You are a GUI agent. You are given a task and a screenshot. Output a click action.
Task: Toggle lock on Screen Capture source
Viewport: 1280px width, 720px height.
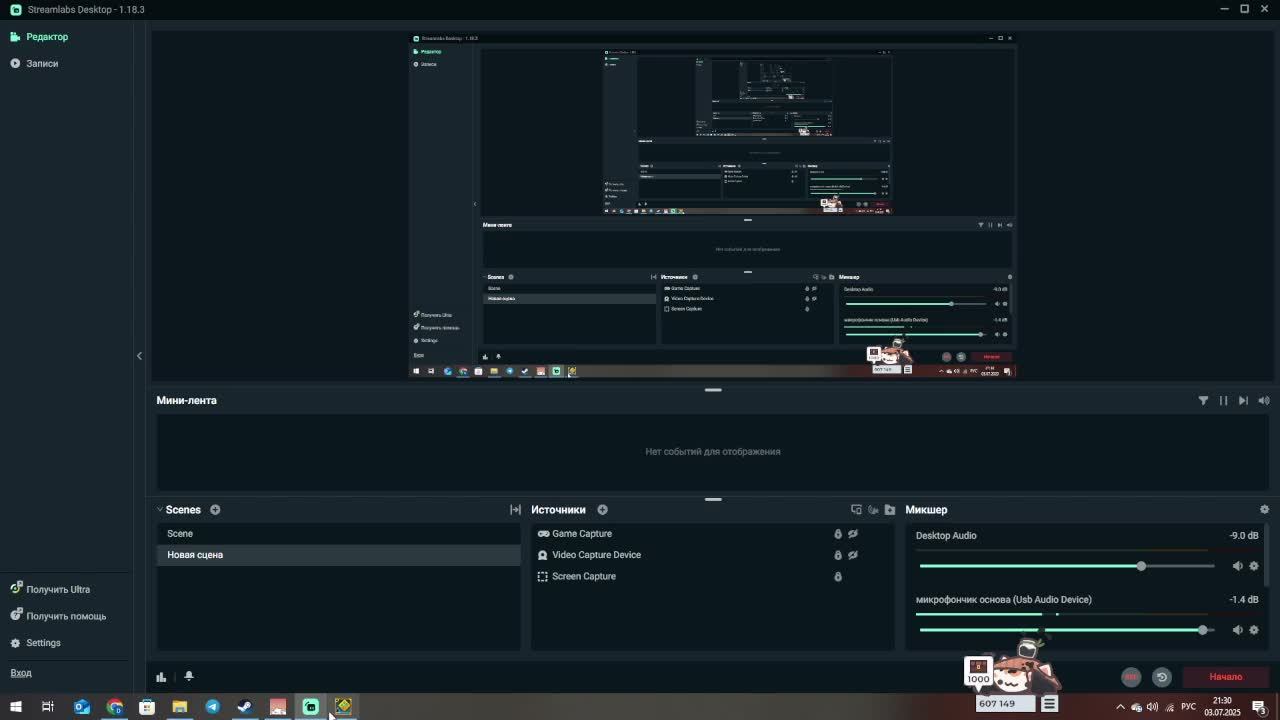[x=838, y=577]
